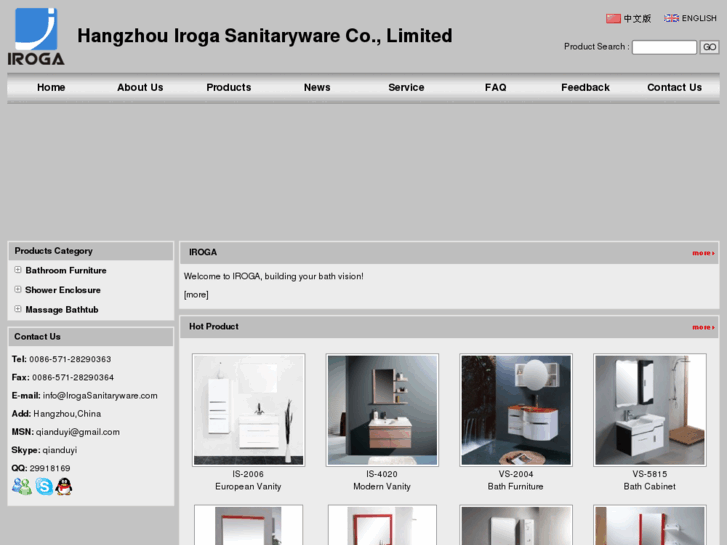The width and height of the screenshot is (727, 545).
Task: Click info@IrogaSanitaryware.com email link
Action: 100,396
